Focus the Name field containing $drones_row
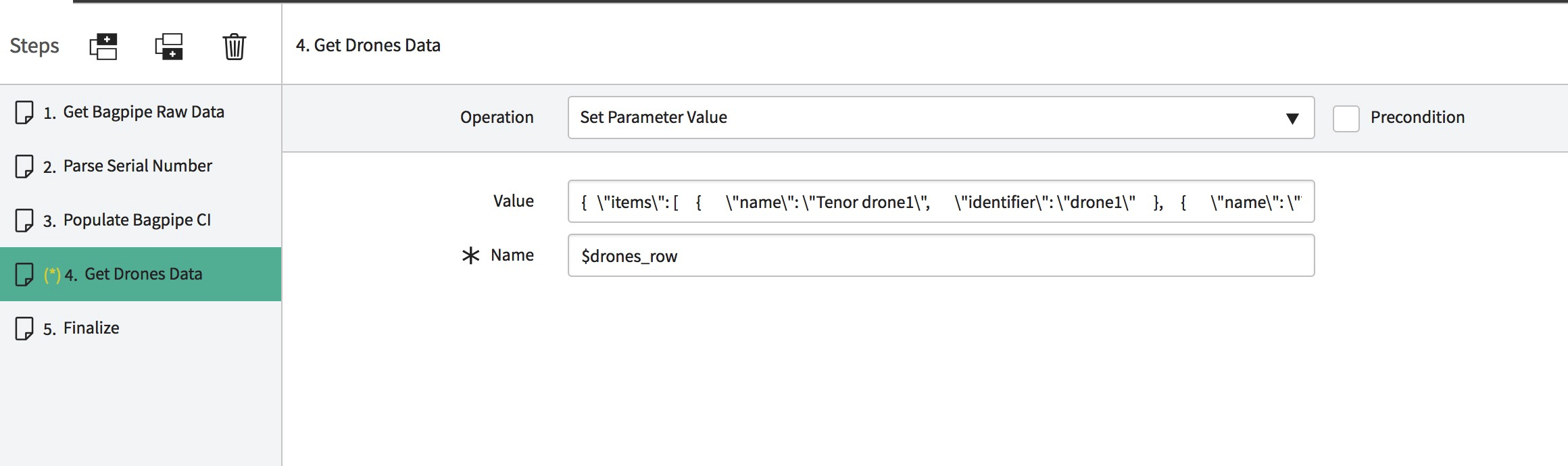This screenshot has height=466, width=1568. pos(941,255)
